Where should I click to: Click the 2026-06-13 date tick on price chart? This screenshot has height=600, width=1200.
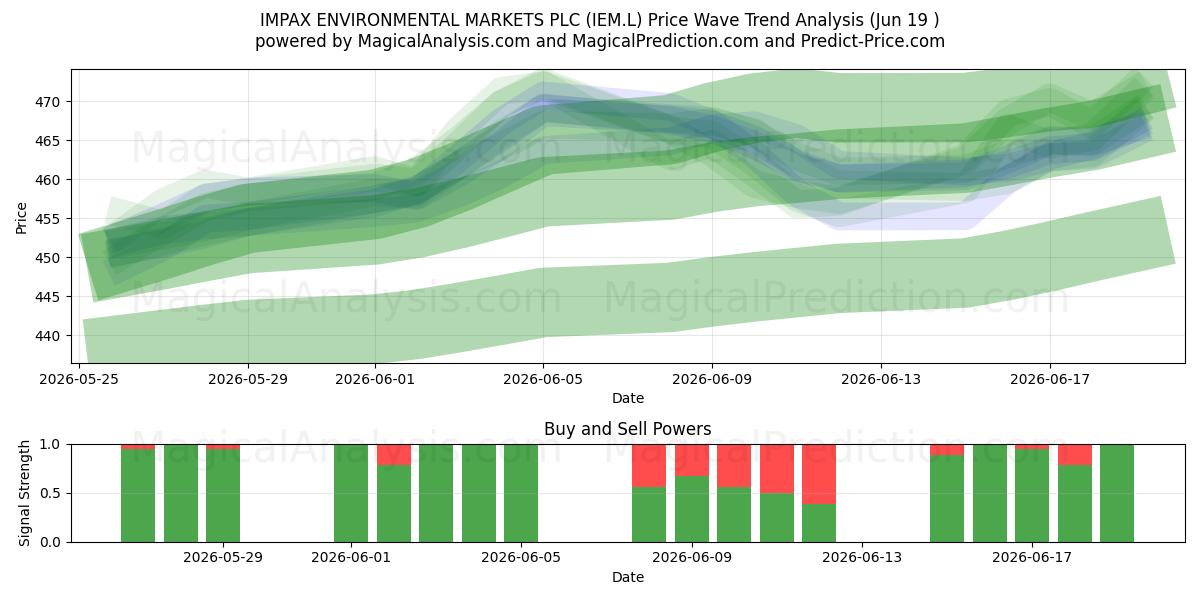881,379
